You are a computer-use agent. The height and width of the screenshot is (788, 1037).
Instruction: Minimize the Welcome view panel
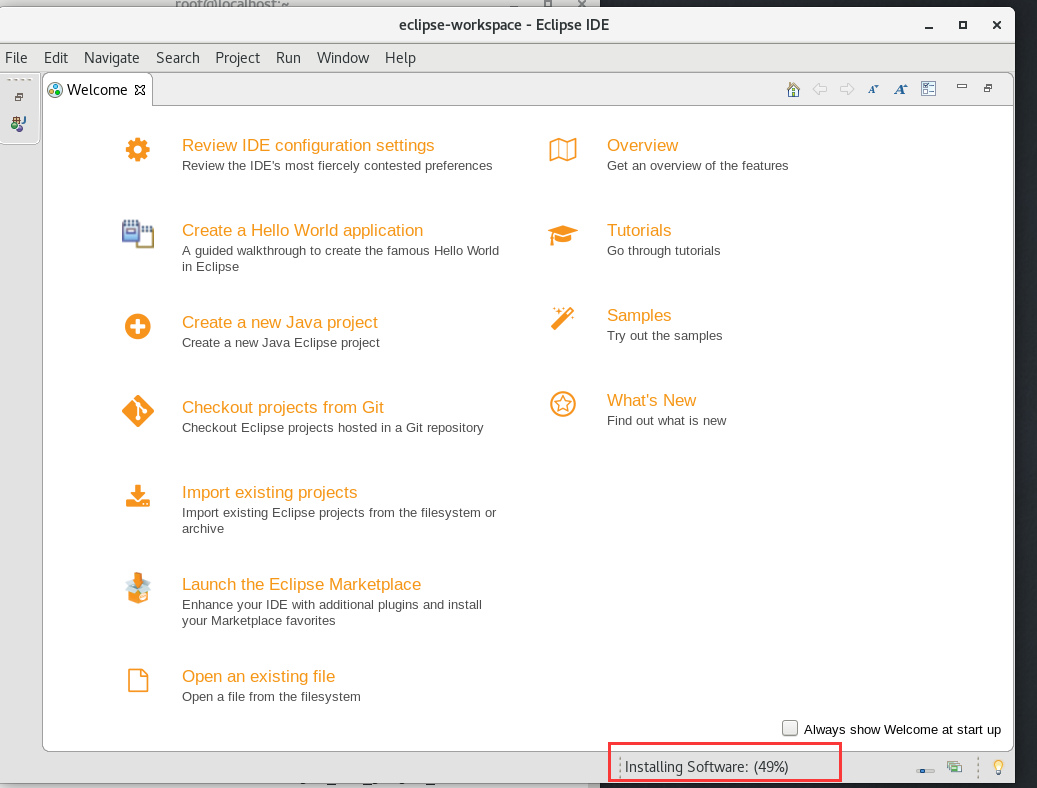[962, 87]
